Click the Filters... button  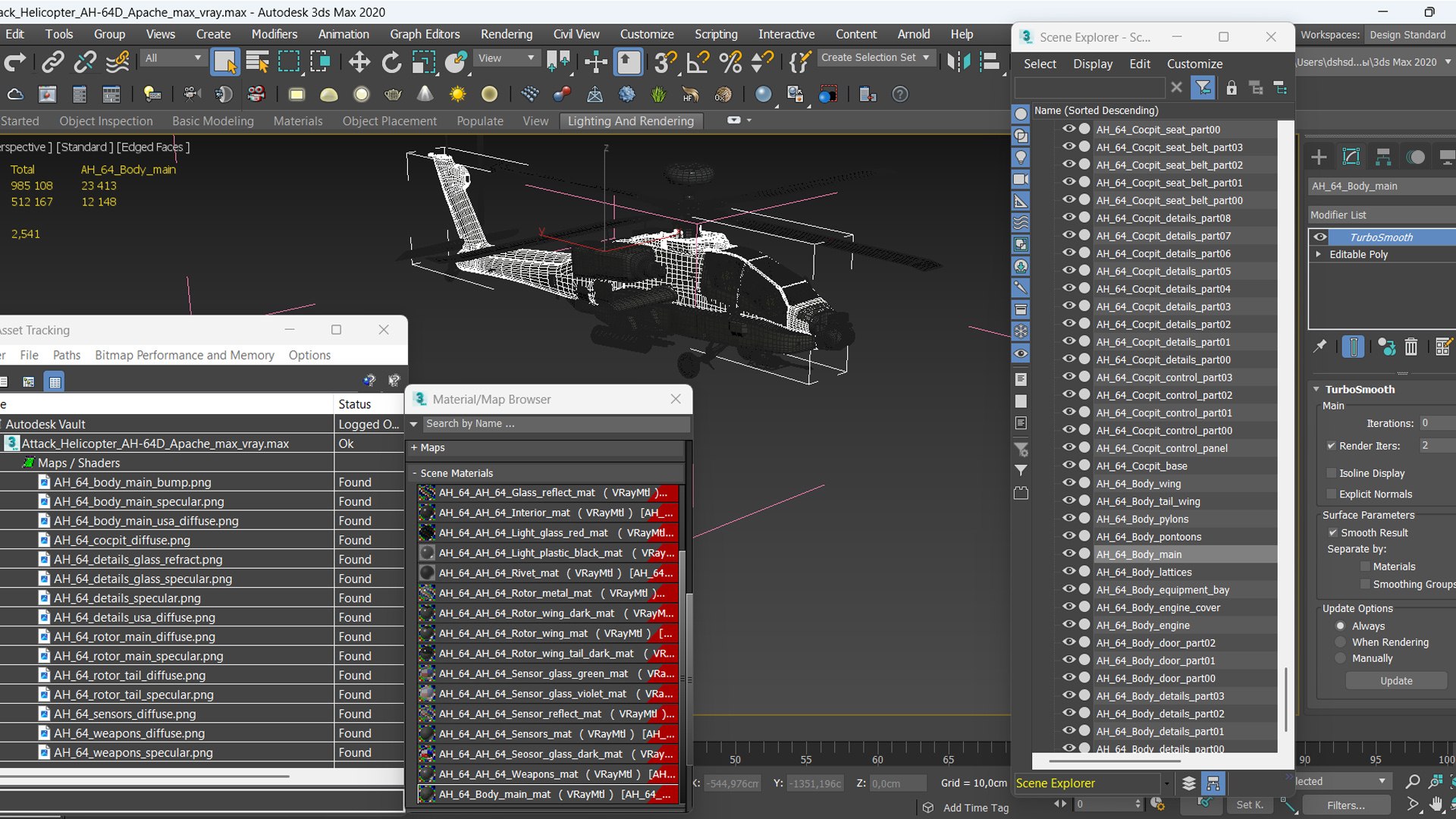(x=1345, y=805)
